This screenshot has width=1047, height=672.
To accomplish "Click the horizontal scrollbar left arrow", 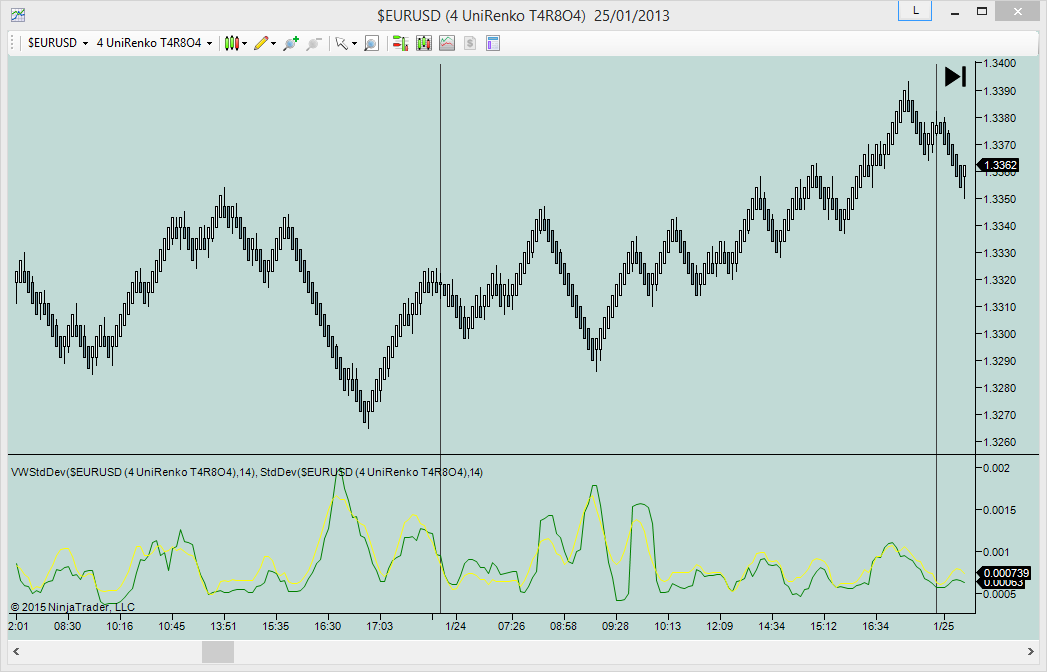I will [17, 651].
